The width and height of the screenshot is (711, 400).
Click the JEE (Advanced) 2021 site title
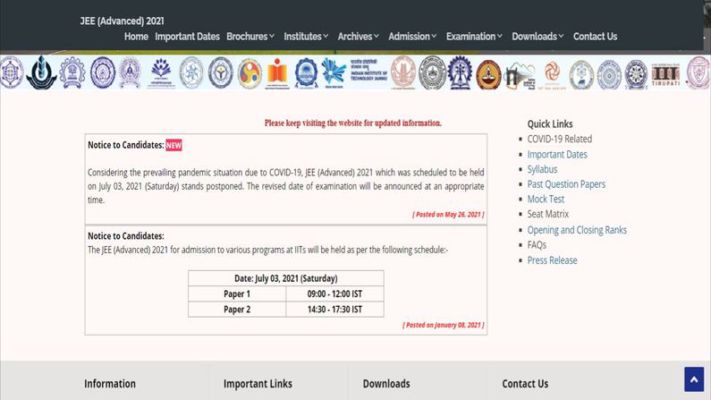(122, 21)
